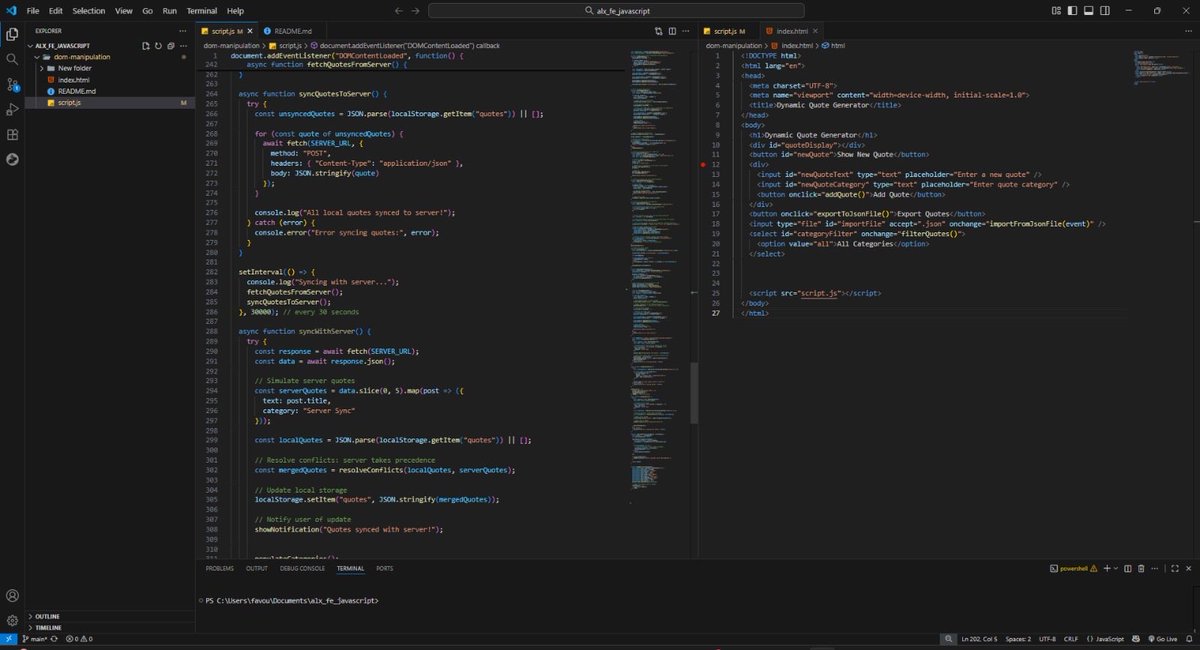Screen dimensions: 1200x650
Task: Collapse the dom-manipulation folder
Action: click(38, 57)
